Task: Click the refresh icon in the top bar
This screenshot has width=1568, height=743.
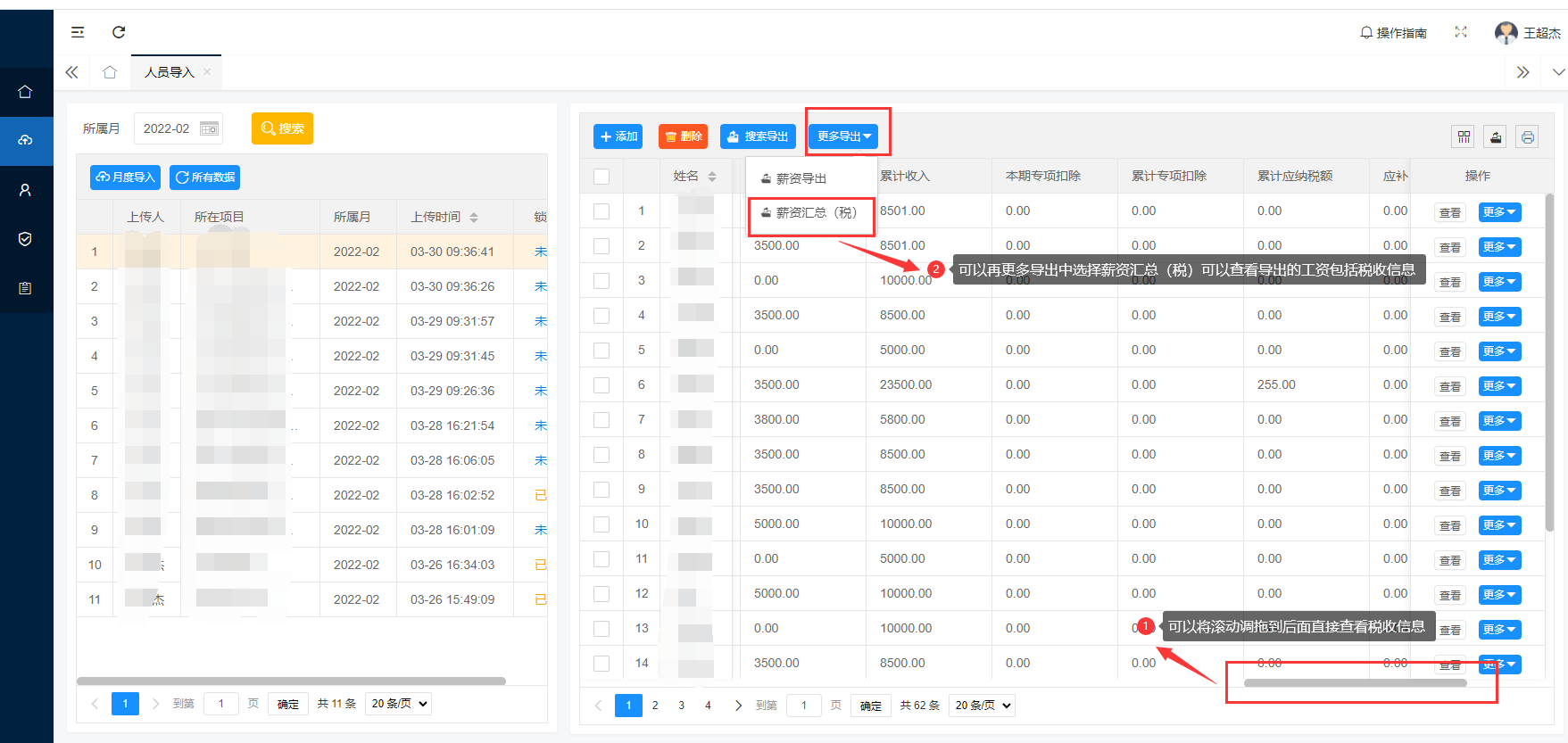Action: click(x=119, y=32)
